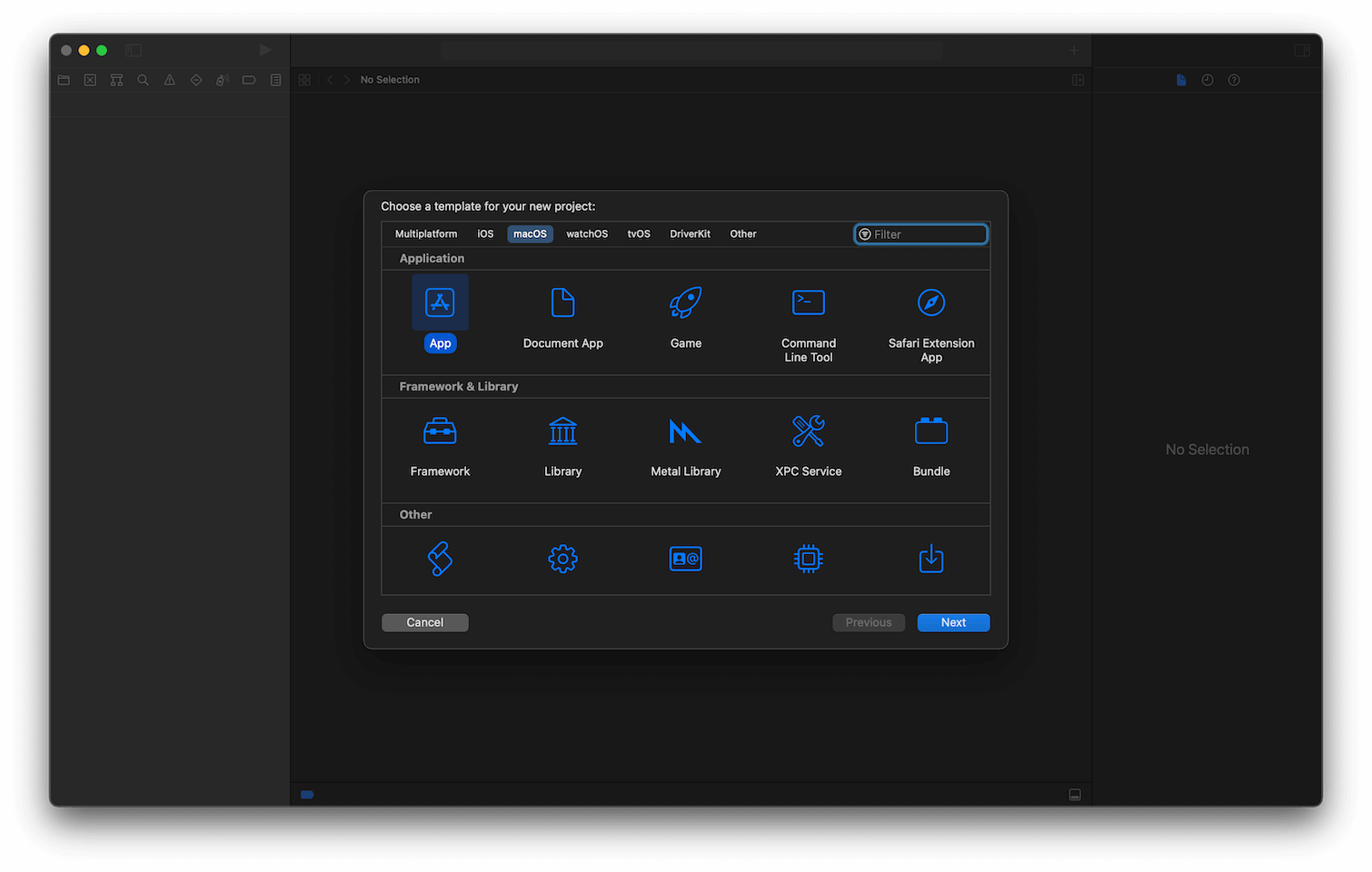1372x872 pixels.
Task: Choose the Framework template toolbox icon
Action: [440, 431]
